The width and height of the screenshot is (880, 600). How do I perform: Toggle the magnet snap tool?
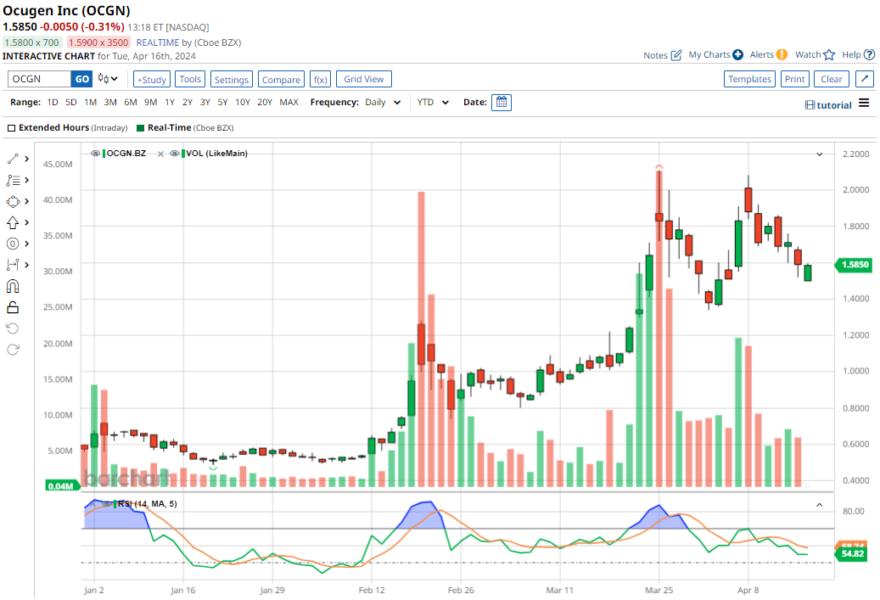12,286
